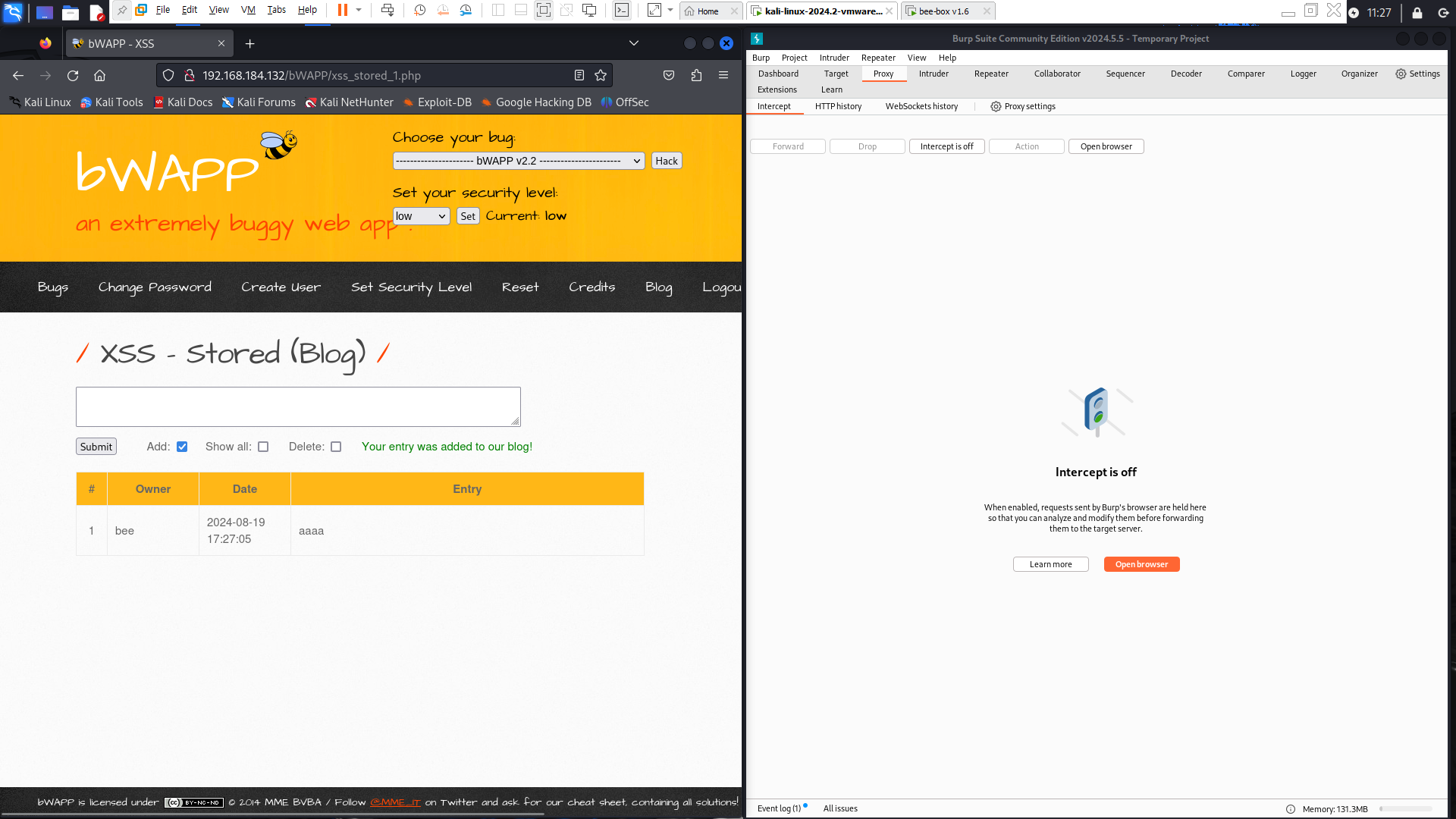1456x819 pixels.
Task: Reload the page in Firefox
Action: (73, 75)
